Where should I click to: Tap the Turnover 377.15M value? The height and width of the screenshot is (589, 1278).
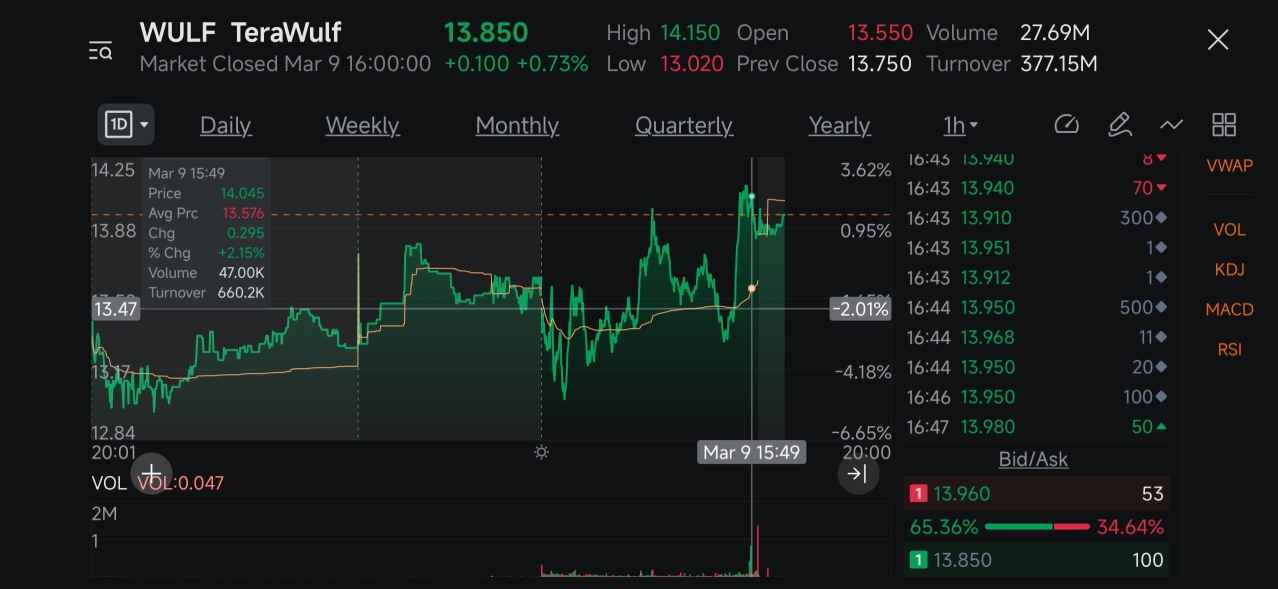[1059, 64]
